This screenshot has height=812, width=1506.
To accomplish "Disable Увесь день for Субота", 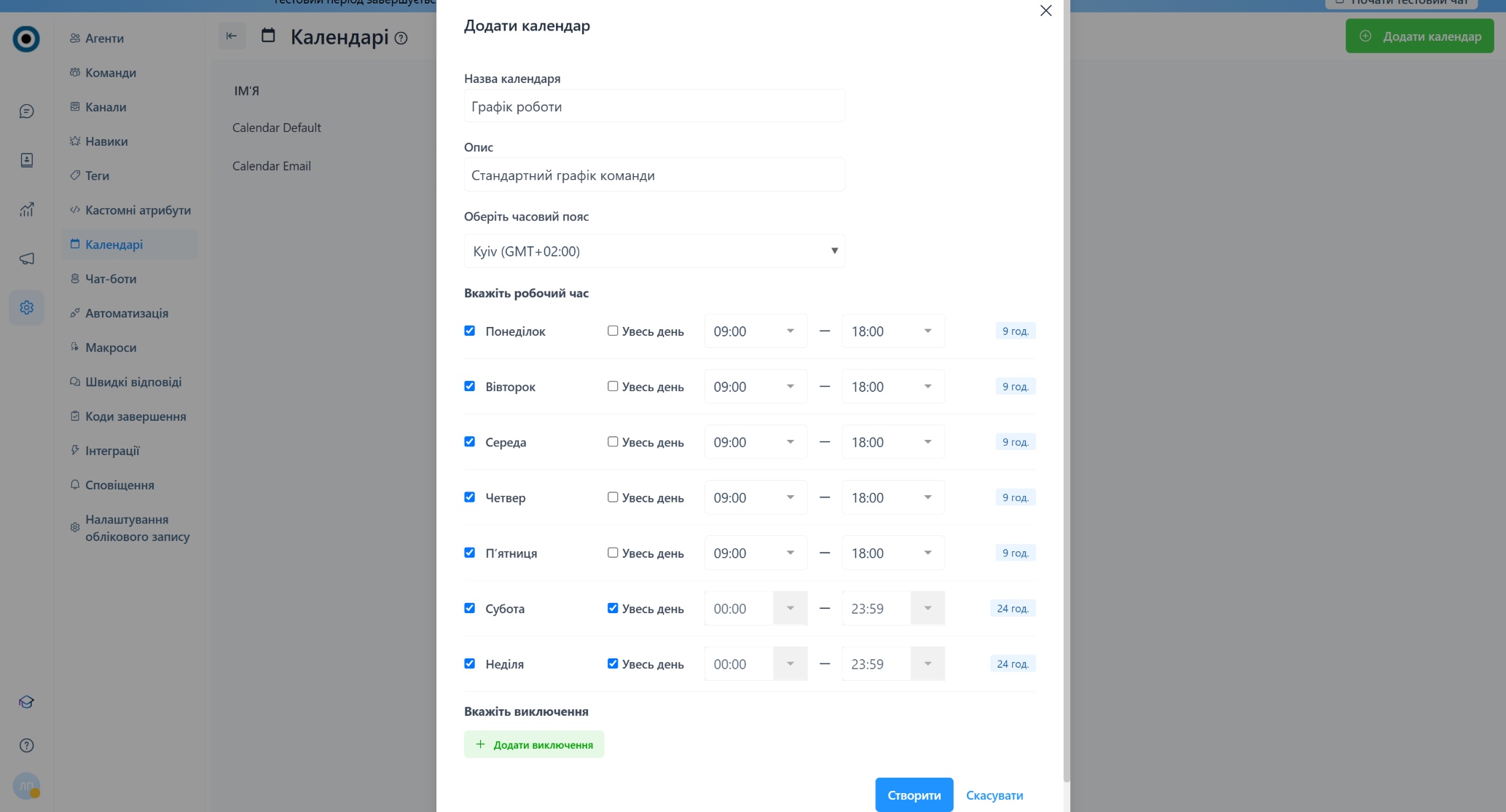I will [613, 608].
